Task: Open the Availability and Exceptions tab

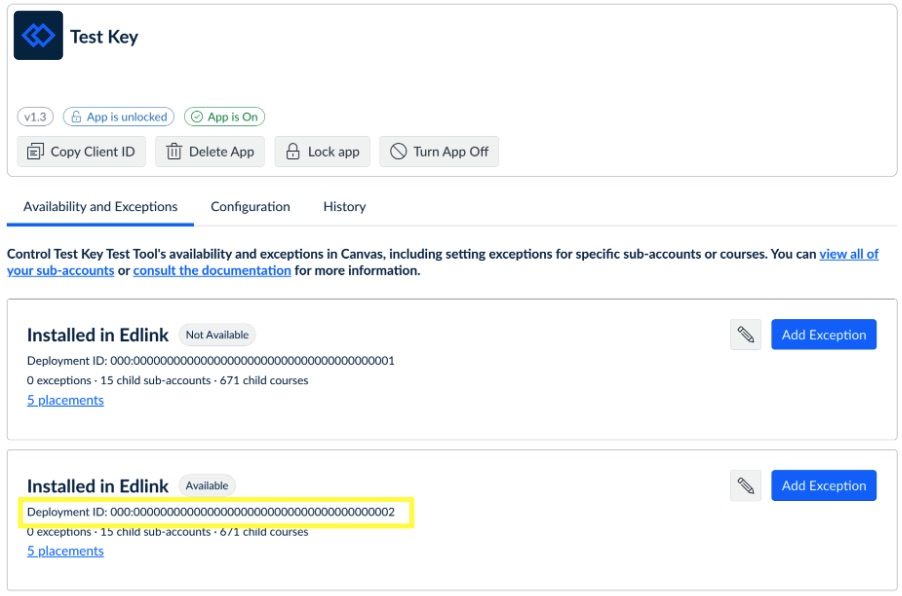Action: (100, 207)
